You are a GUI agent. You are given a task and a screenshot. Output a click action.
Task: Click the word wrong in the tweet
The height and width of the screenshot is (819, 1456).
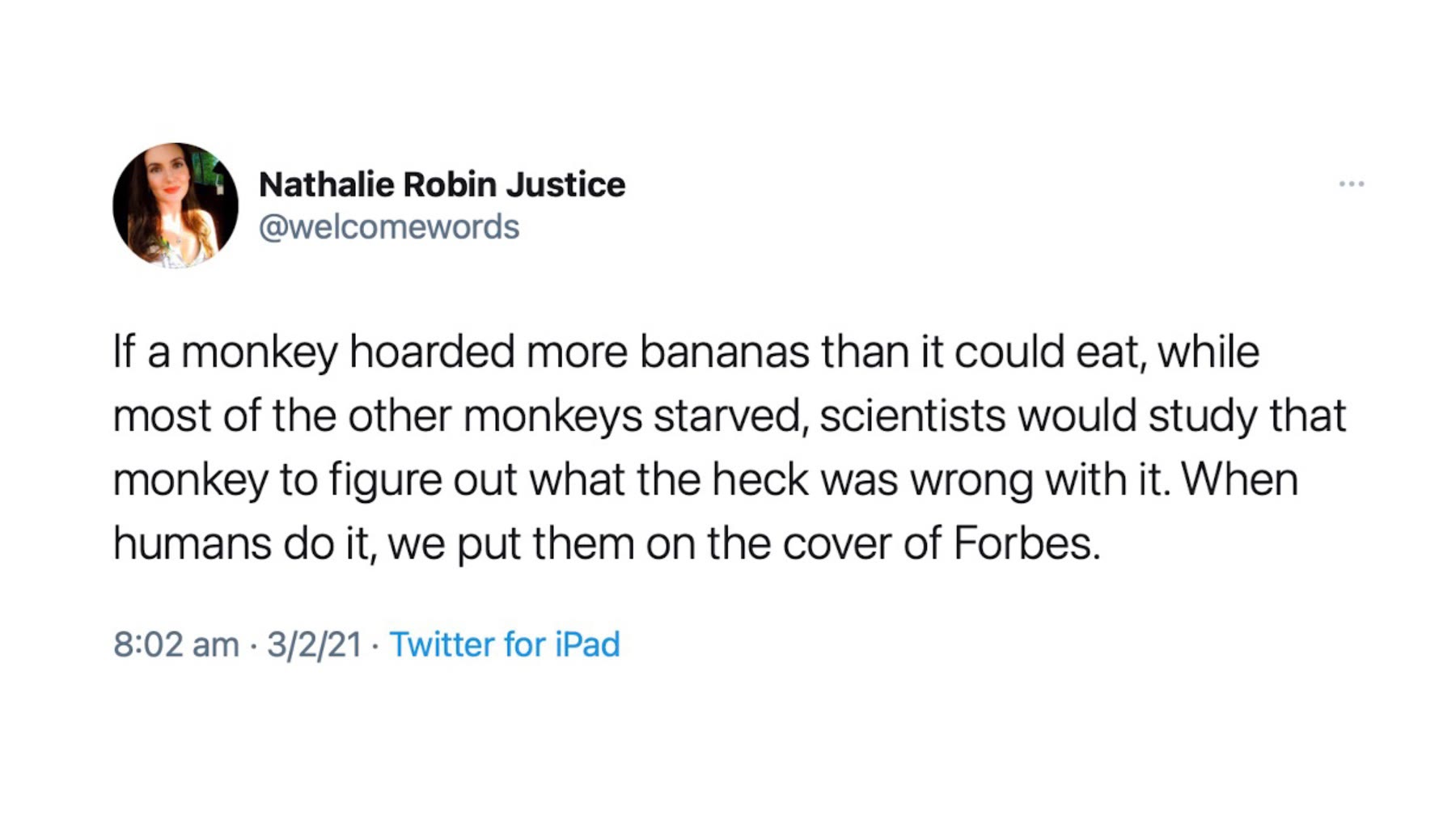point(971,480)
